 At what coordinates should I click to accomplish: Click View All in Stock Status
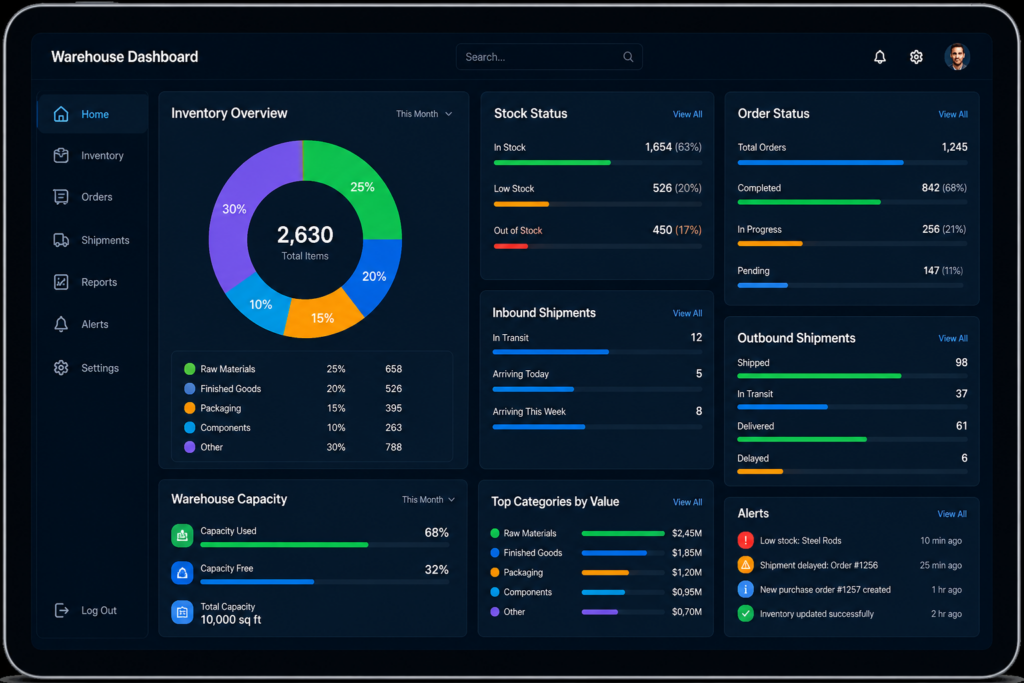pos(688,114)
